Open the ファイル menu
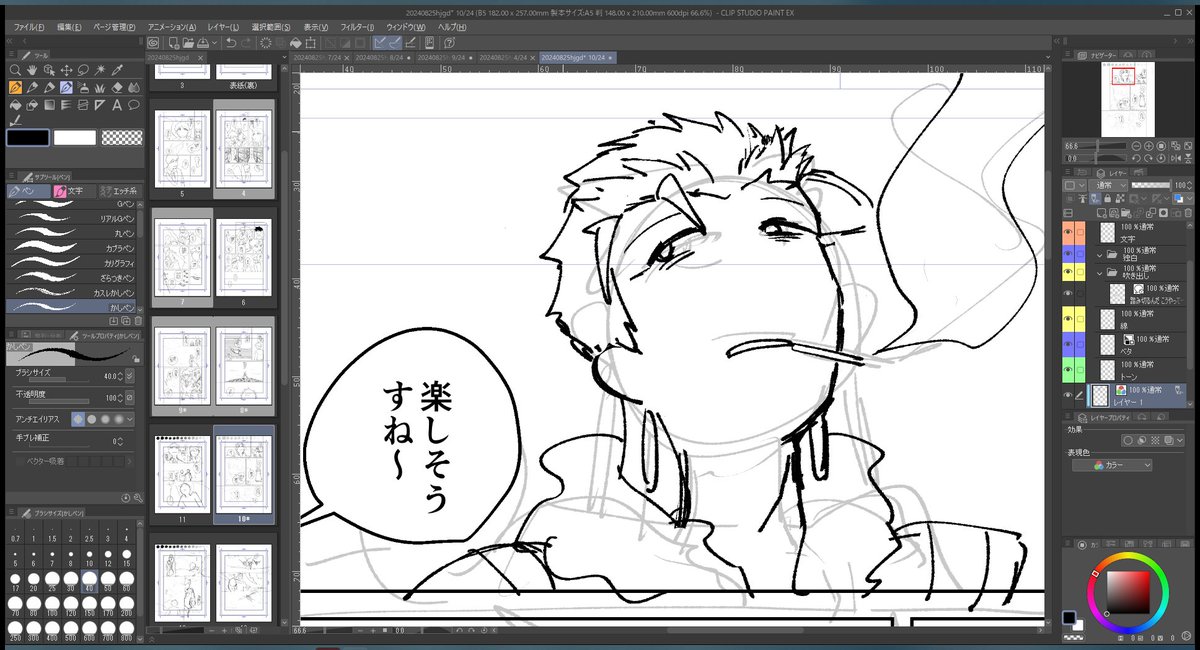 tap(29, 26)
